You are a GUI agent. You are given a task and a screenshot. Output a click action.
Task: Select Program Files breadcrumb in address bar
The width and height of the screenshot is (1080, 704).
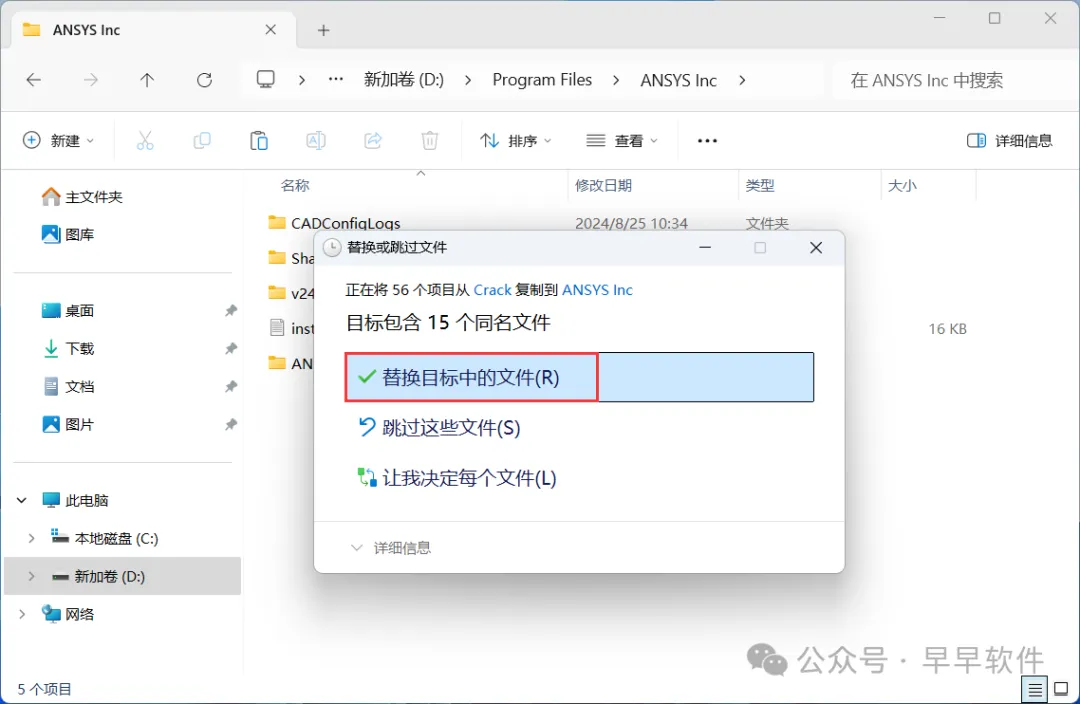tap(542, 80)
